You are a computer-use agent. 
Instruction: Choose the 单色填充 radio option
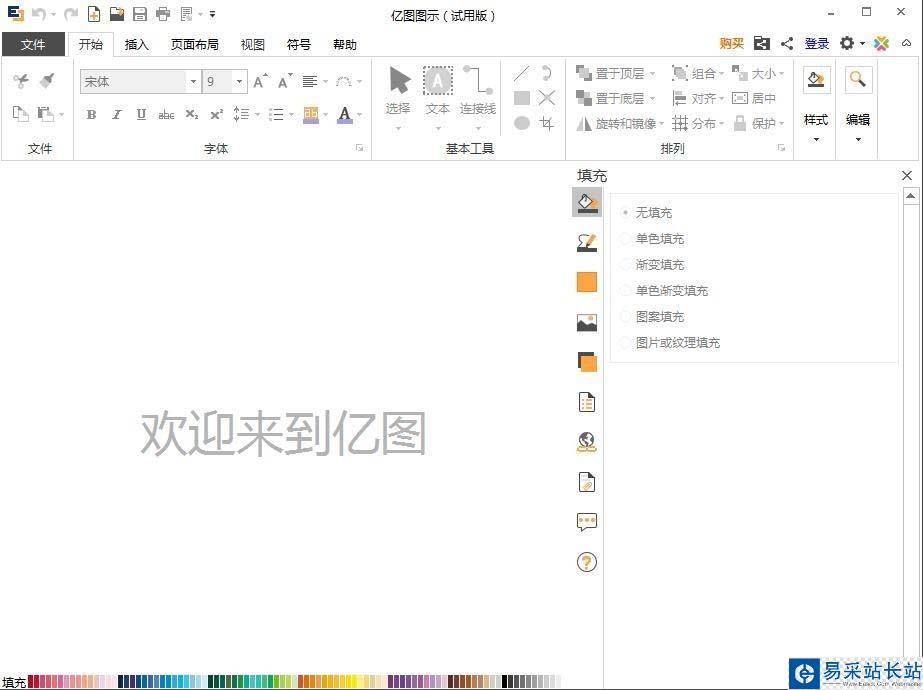coord(626,239)
